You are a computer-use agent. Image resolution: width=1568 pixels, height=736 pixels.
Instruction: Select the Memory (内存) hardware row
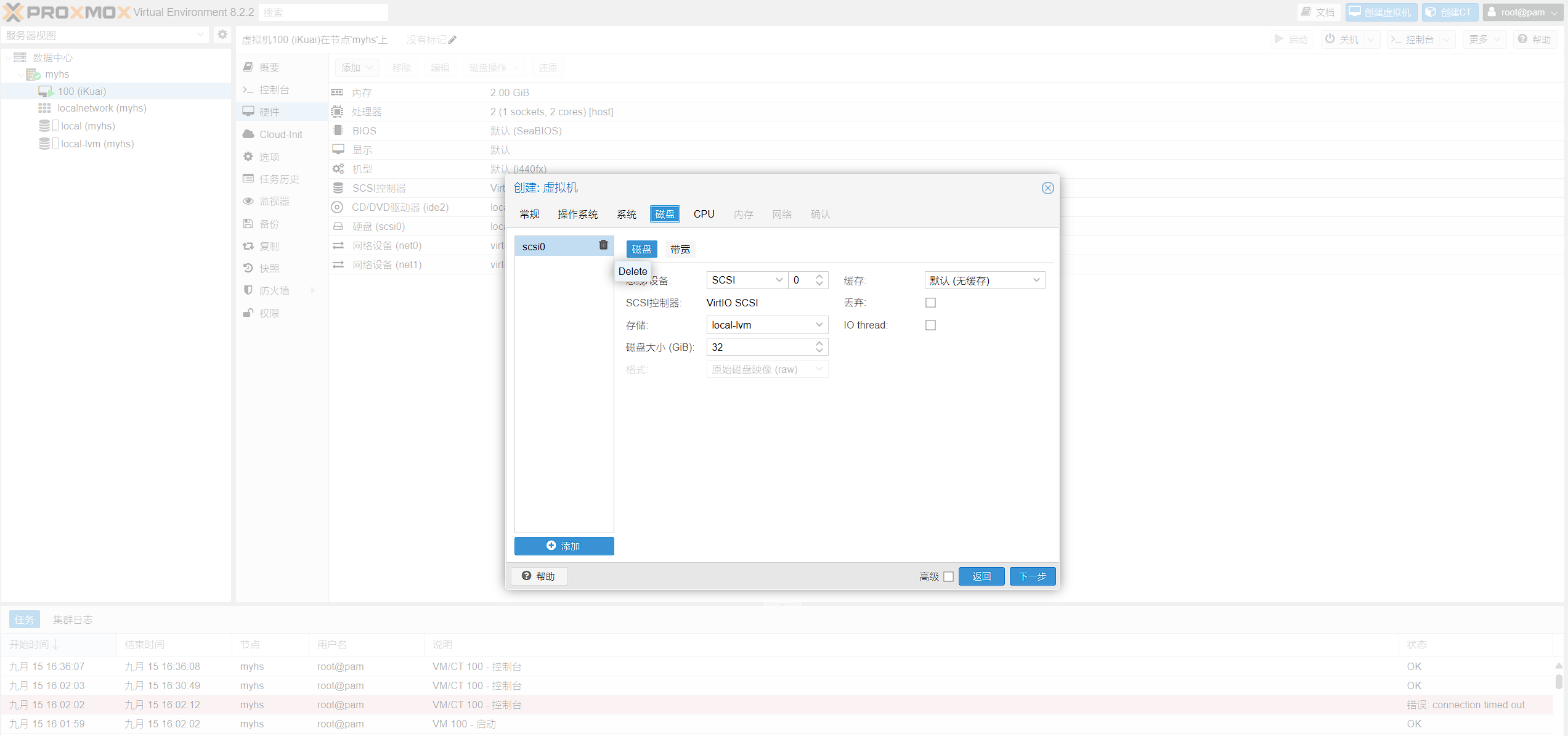946,92
